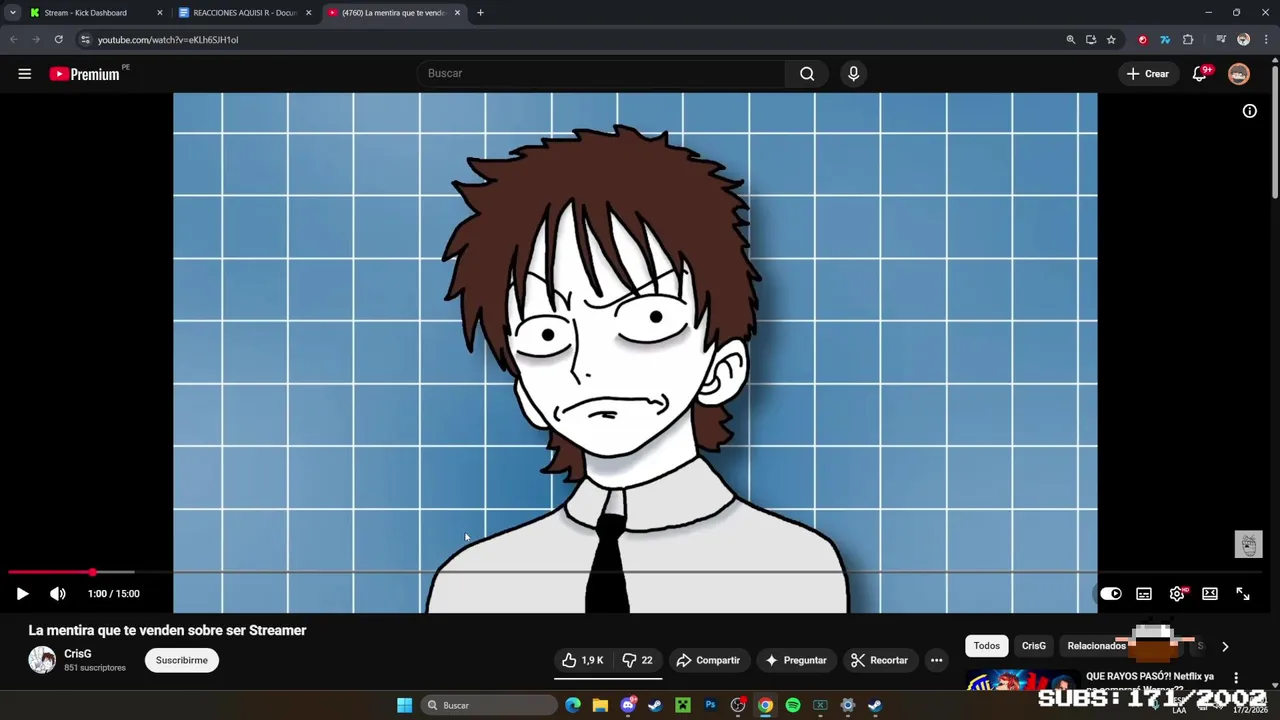Open the Chrome profile avatar
The width and height of the screenshot is (1280, 720).
pos(1243,40)
